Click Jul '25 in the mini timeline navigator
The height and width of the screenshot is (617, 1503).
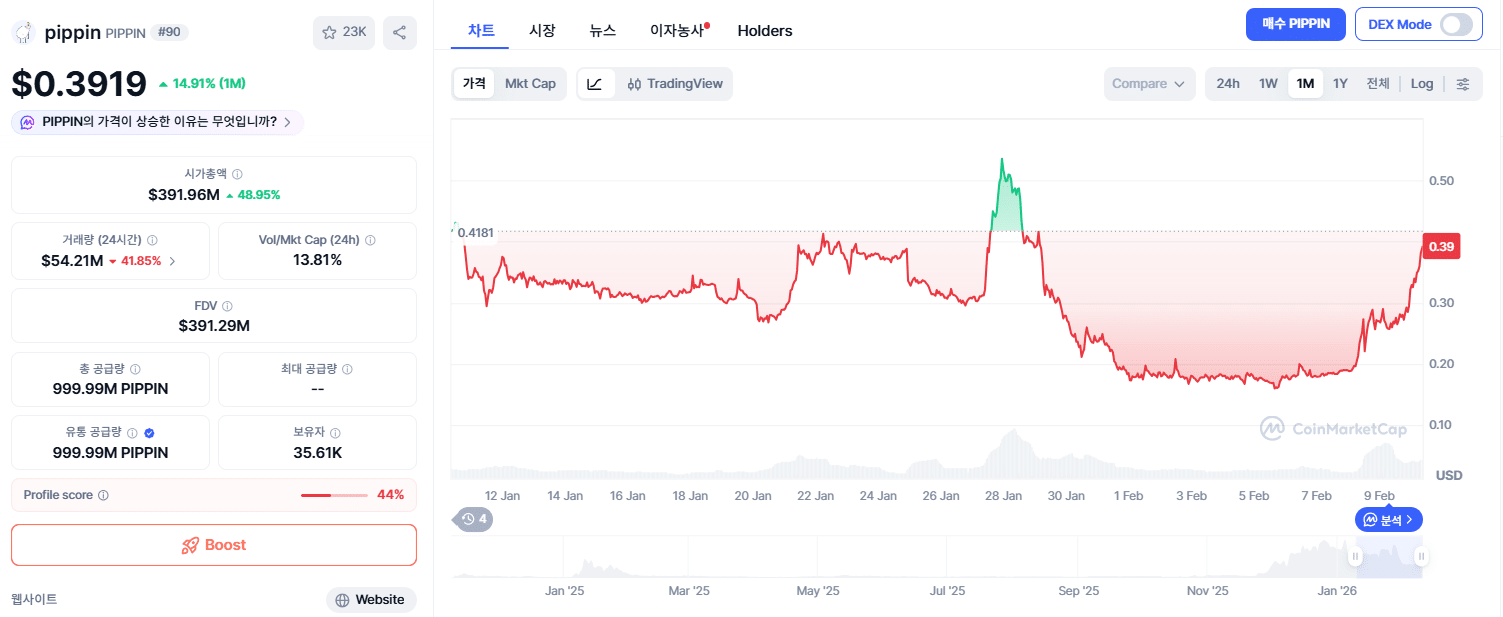pos(947,591)
